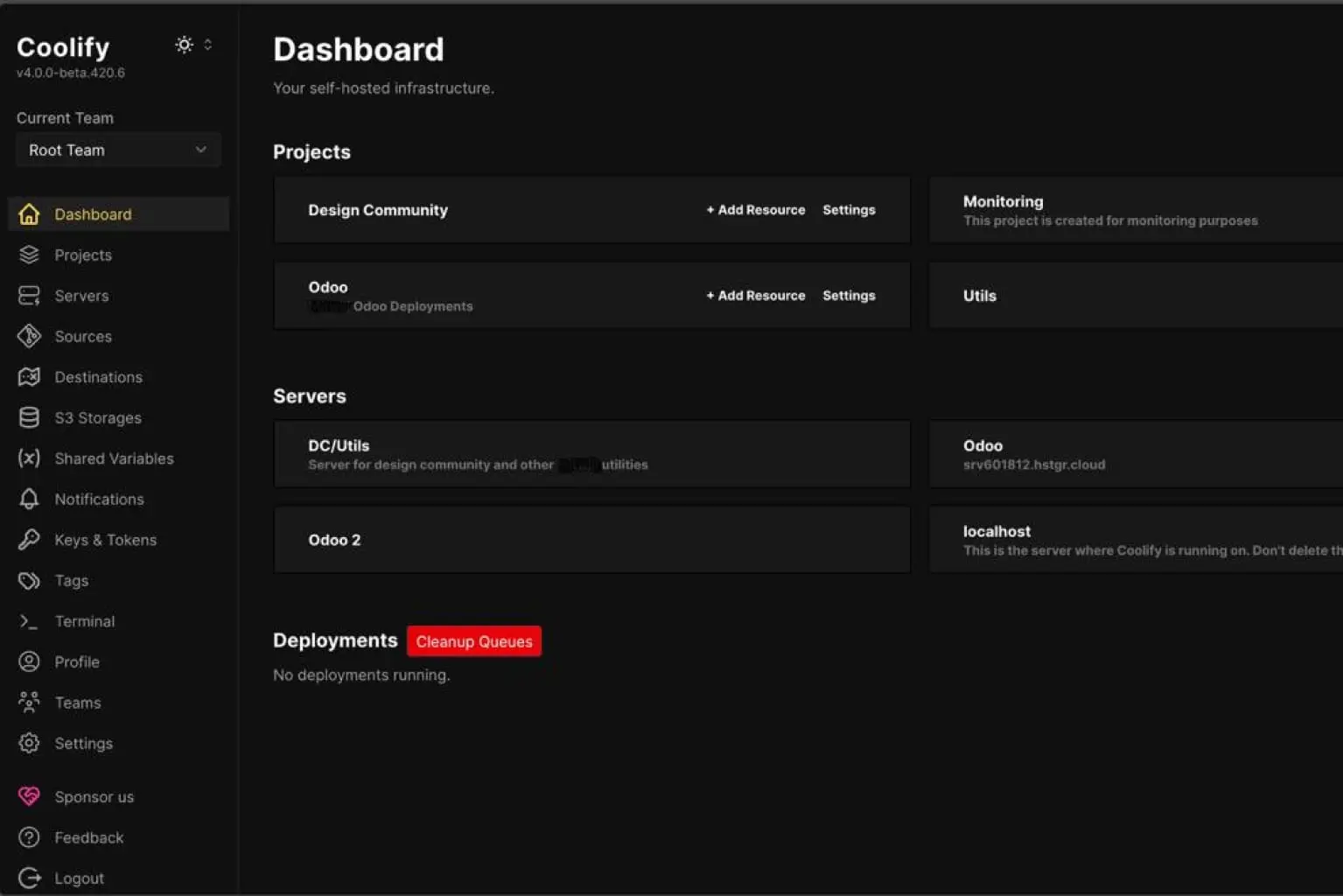Viewport: 1343px width, 896px height.
Task: Click the Destinations map icon
Action: pos(29,377)
